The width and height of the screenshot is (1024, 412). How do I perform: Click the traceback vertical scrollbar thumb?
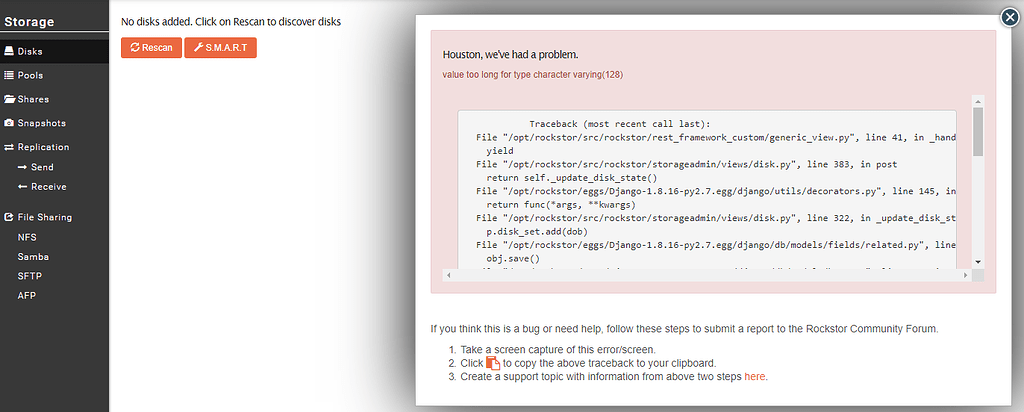[x=978, y=132]
